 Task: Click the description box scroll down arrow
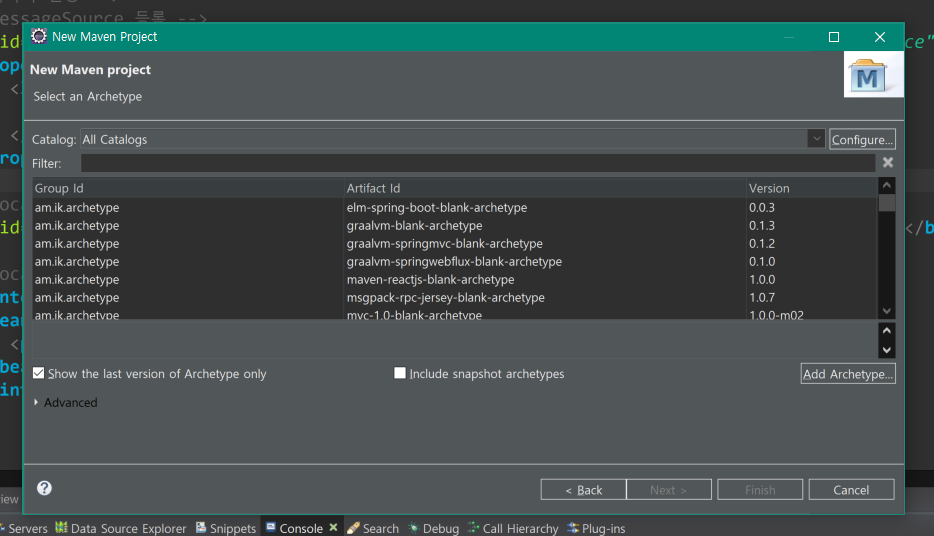[886, 350]
